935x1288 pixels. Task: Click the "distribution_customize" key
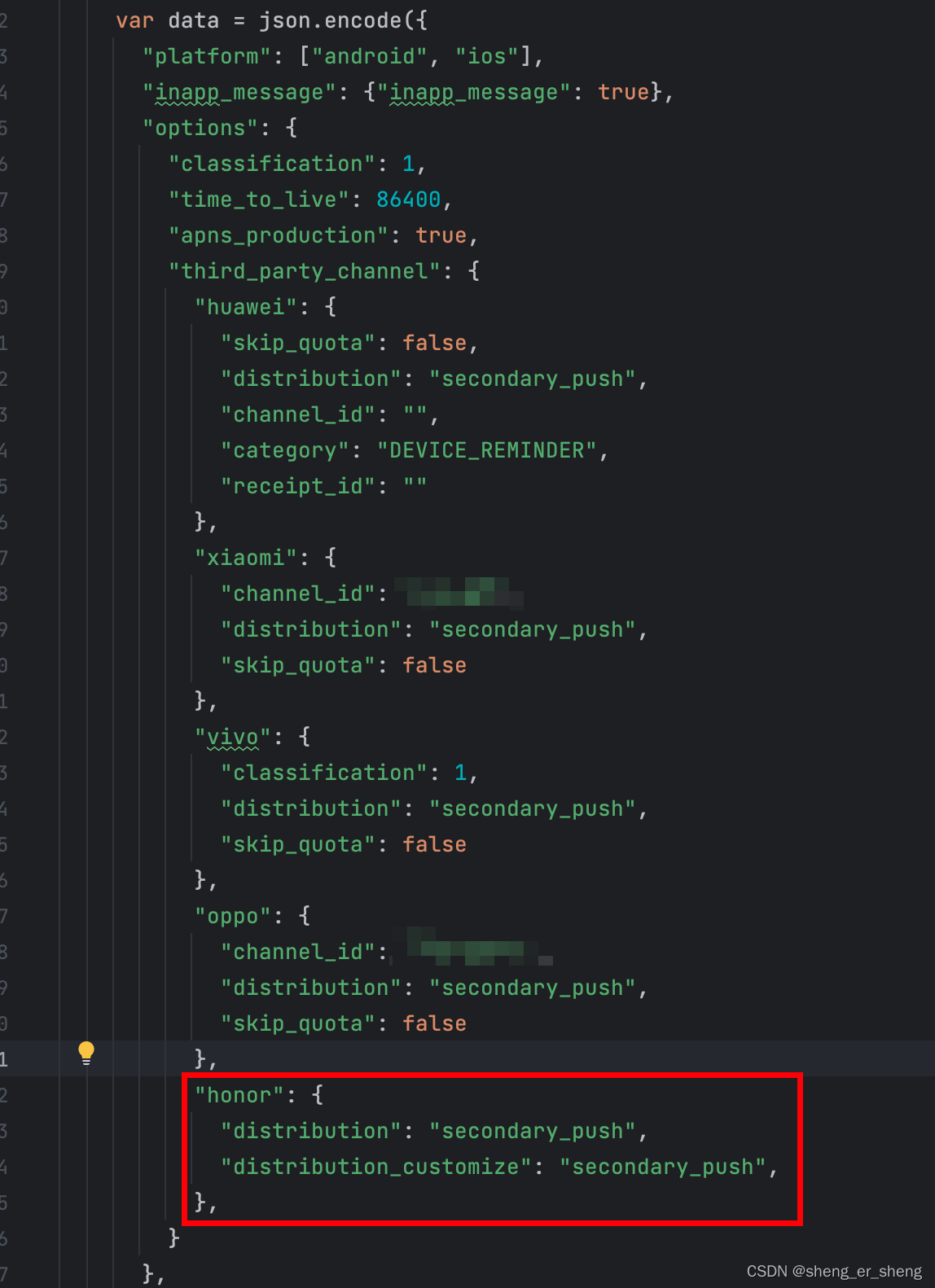pyautogui.click(x=376, y=1167)
